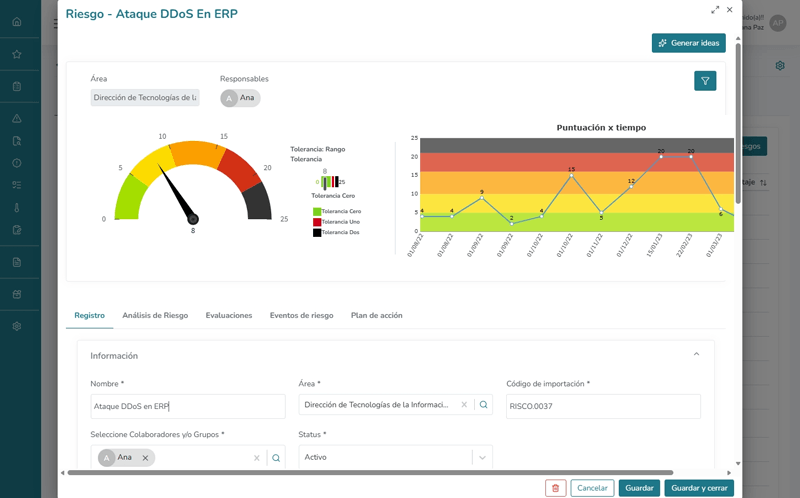Open the settings gear in the sidebar

coord(17,326)
